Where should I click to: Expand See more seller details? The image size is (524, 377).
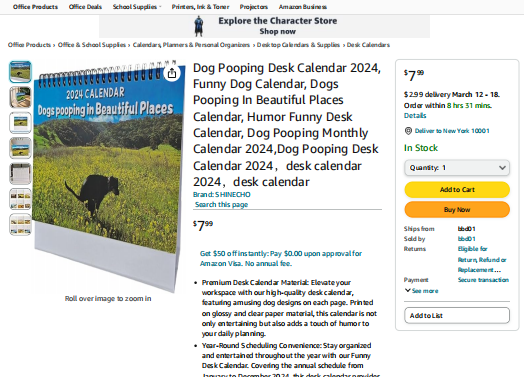point(421,291)
